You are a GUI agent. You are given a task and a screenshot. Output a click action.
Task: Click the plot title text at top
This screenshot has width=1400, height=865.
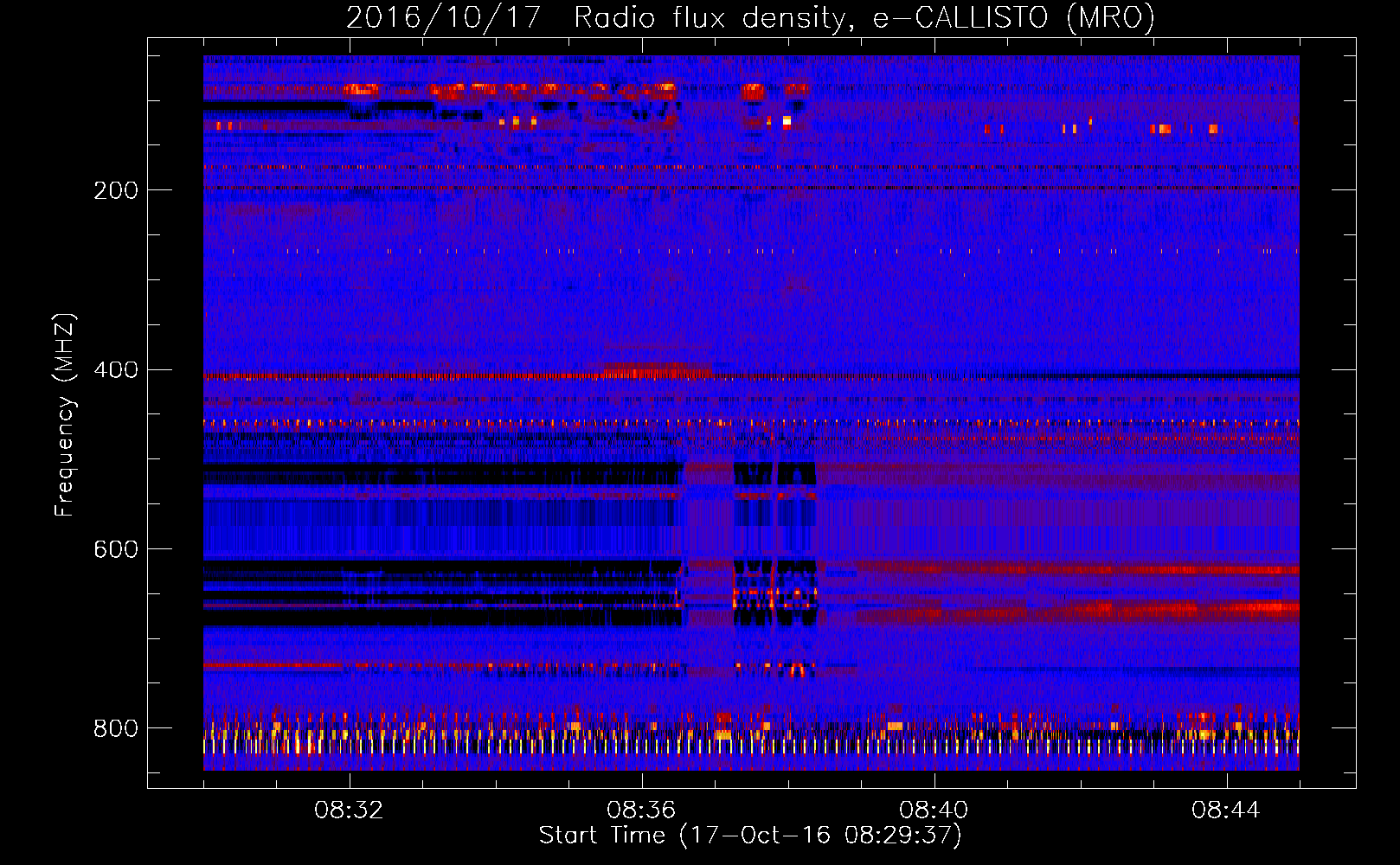[750, 18]
